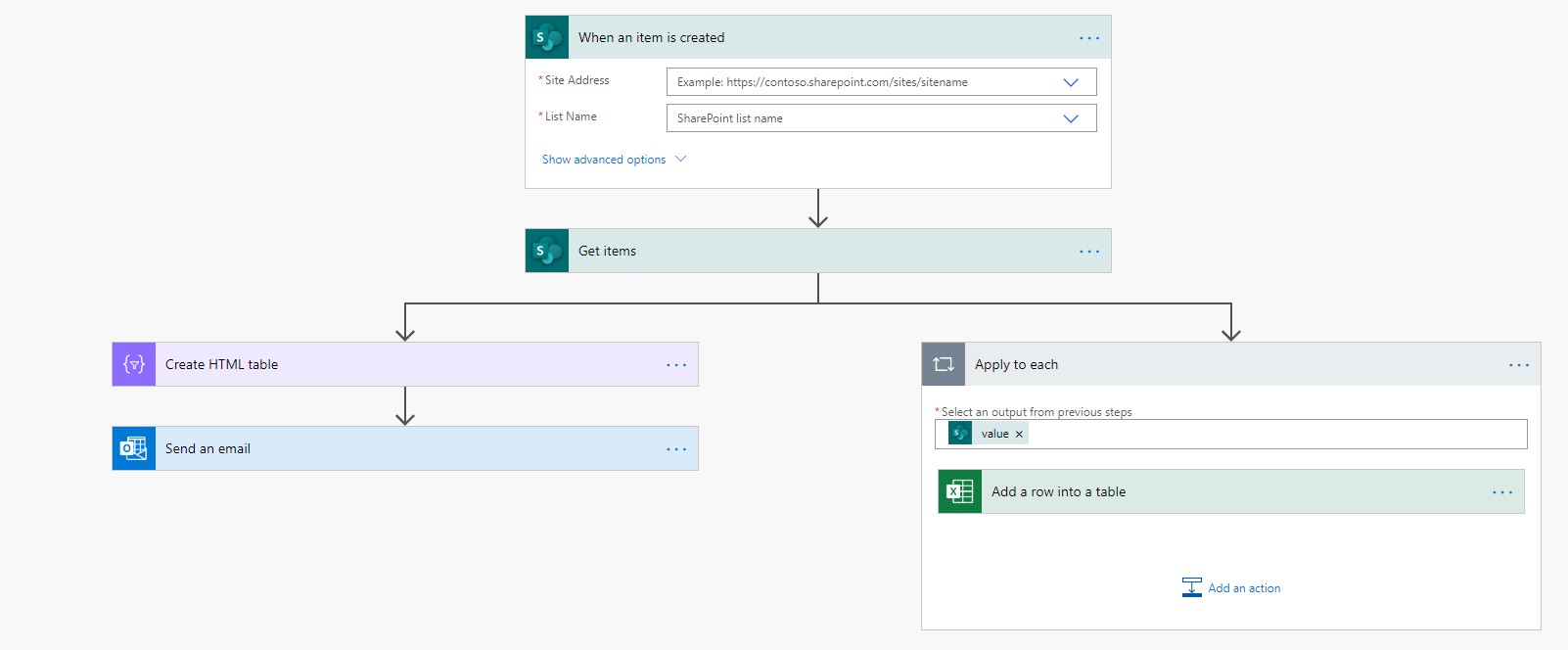Click the Apply to each loop icon

pyautogui.click(x=944, y=364)
